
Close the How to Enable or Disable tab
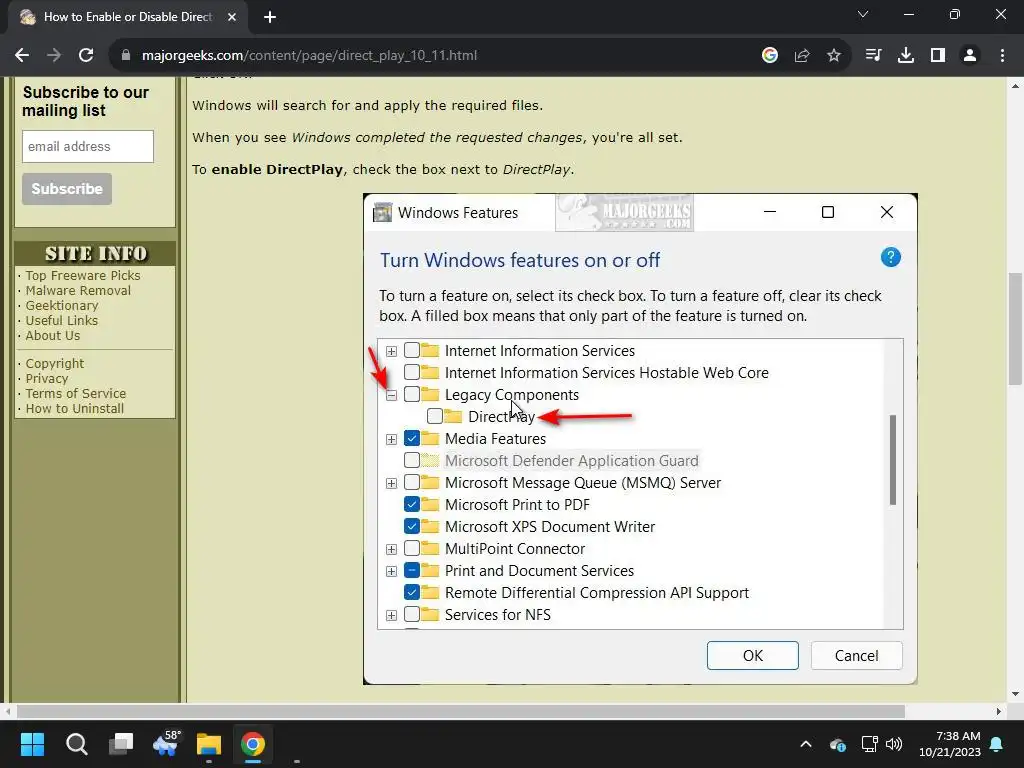[x=232, y=17]
